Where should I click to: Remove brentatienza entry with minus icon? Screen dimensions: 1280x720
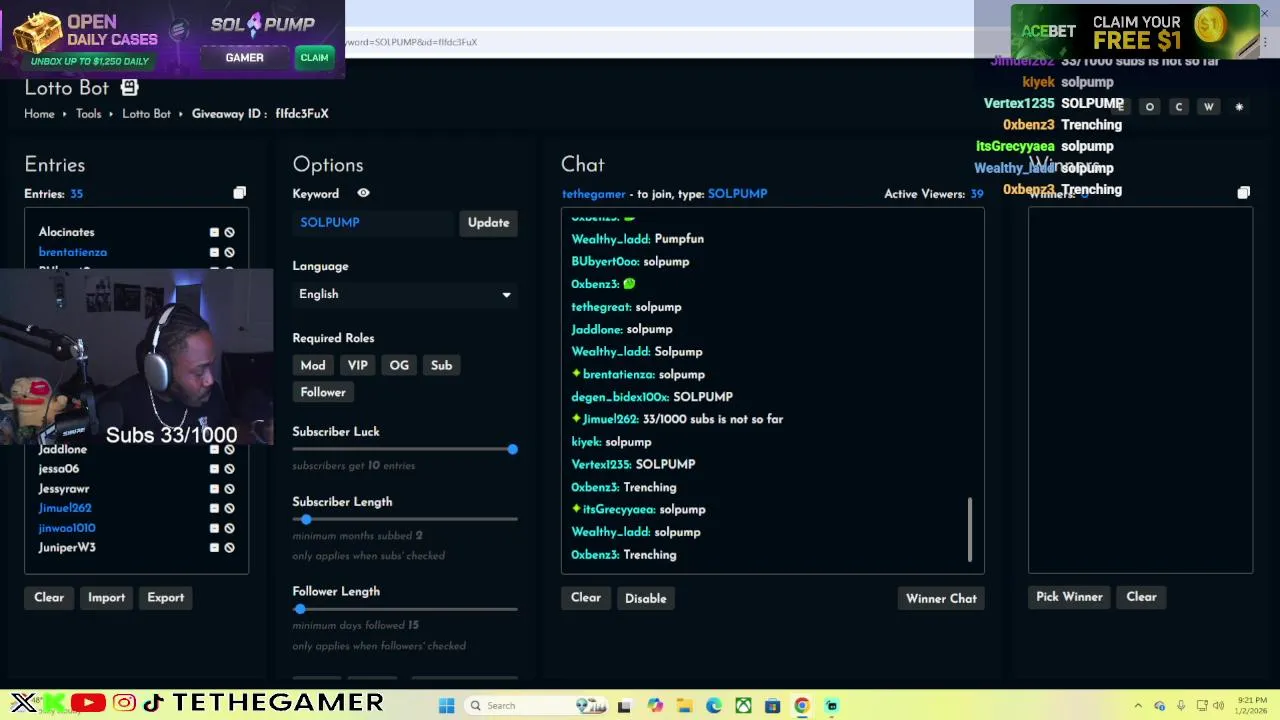(x=214, y=252)
